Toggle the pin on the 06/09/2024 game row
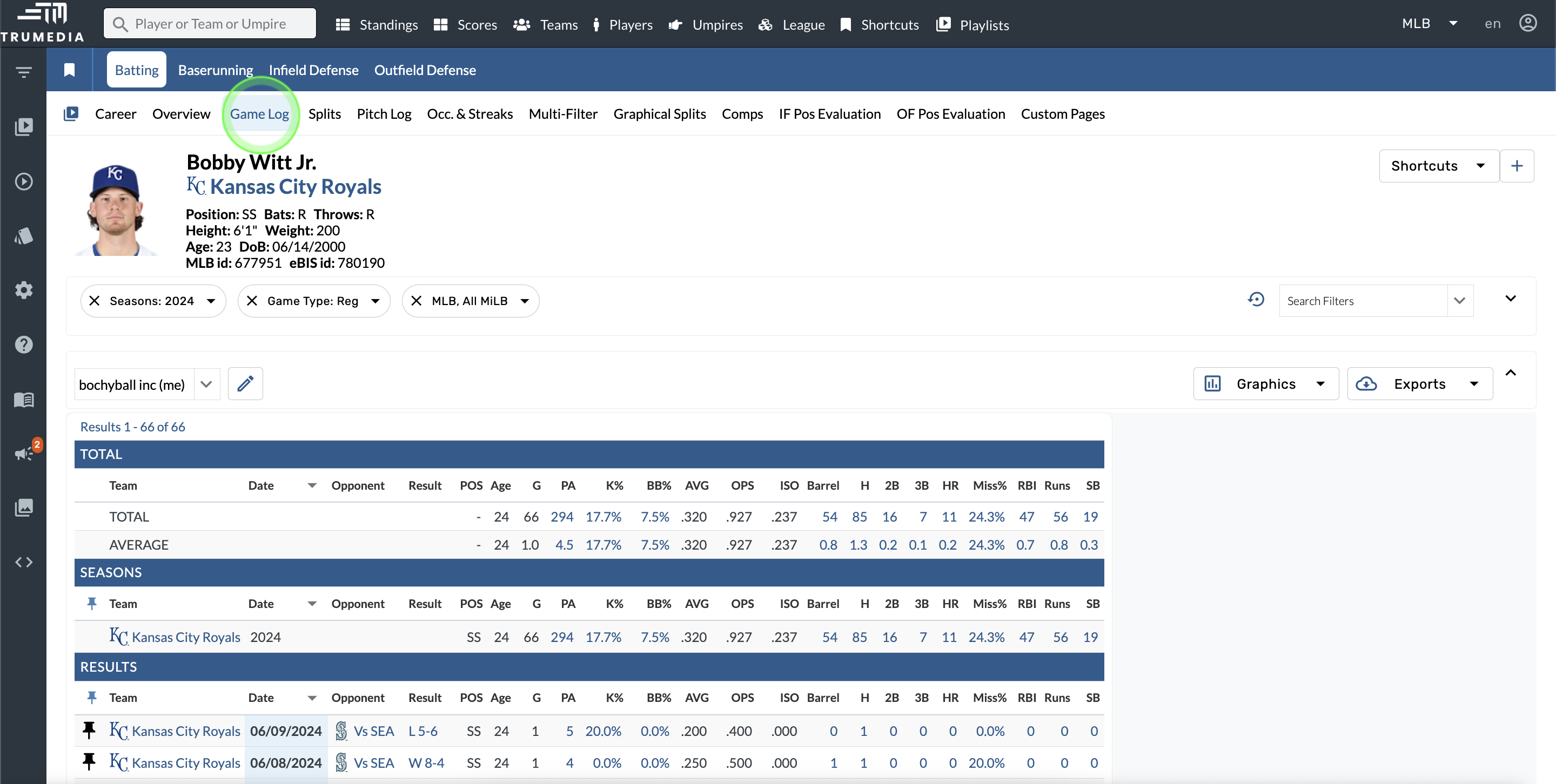The height and width of the screenshot is (784, 1556). tap(89, 731)
